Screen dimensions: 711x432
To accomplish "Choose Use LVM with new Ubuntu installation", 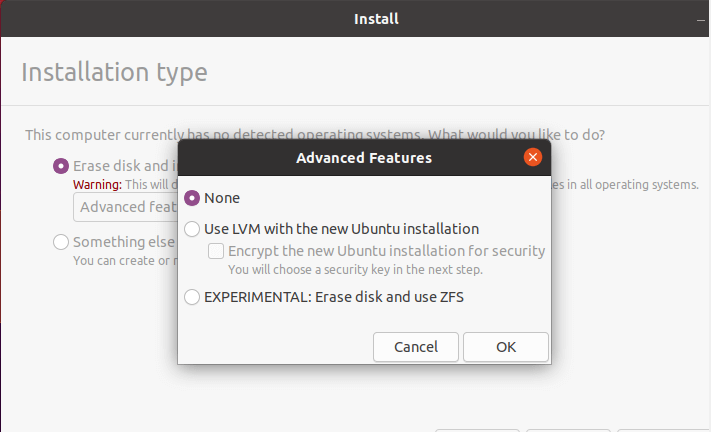I will [x=192, y=229].
